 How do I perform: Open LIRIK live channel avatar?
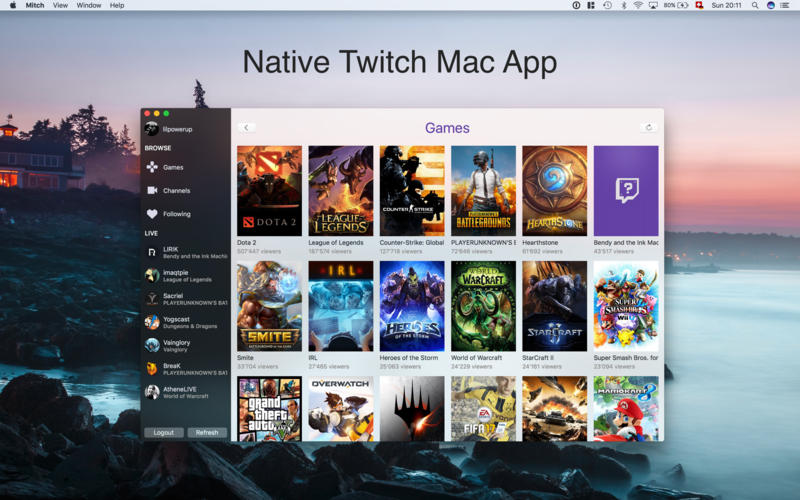pyautogui.click(x=152, y=252)
